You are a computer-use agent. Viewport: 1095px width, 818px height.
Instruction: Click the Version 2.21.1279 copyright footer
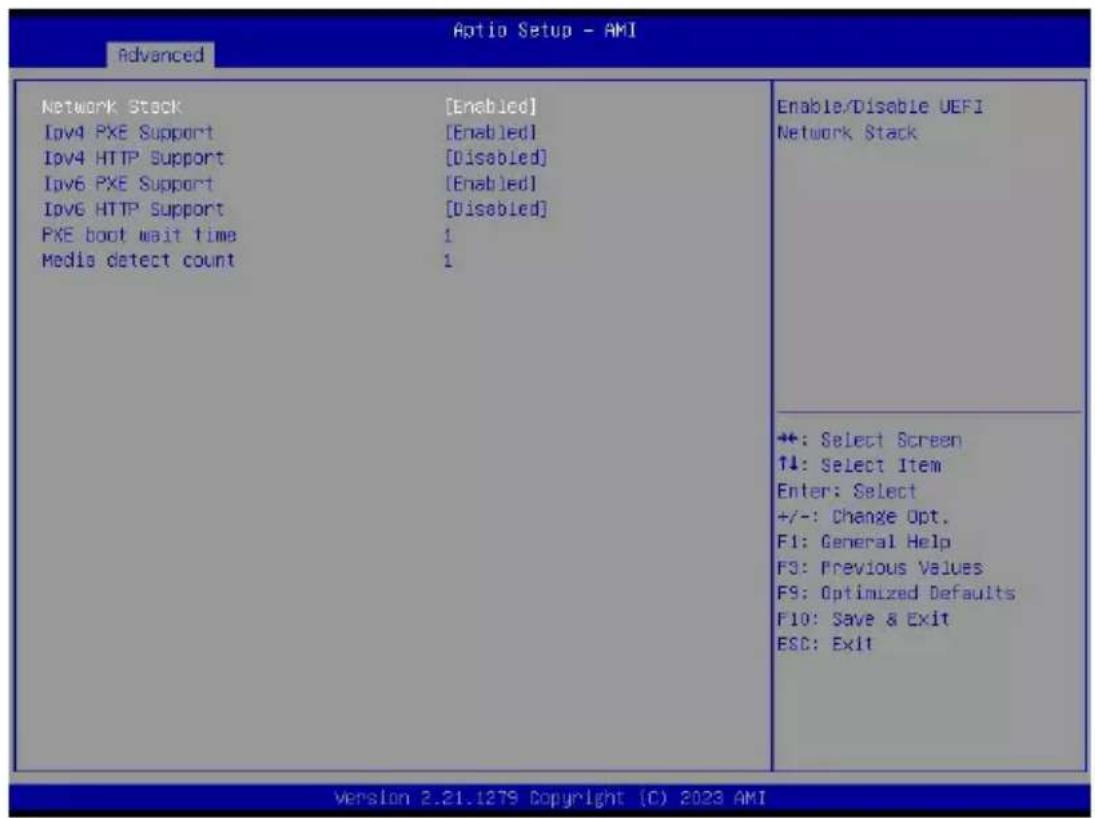pyautogui.click(x=550, y=798)
